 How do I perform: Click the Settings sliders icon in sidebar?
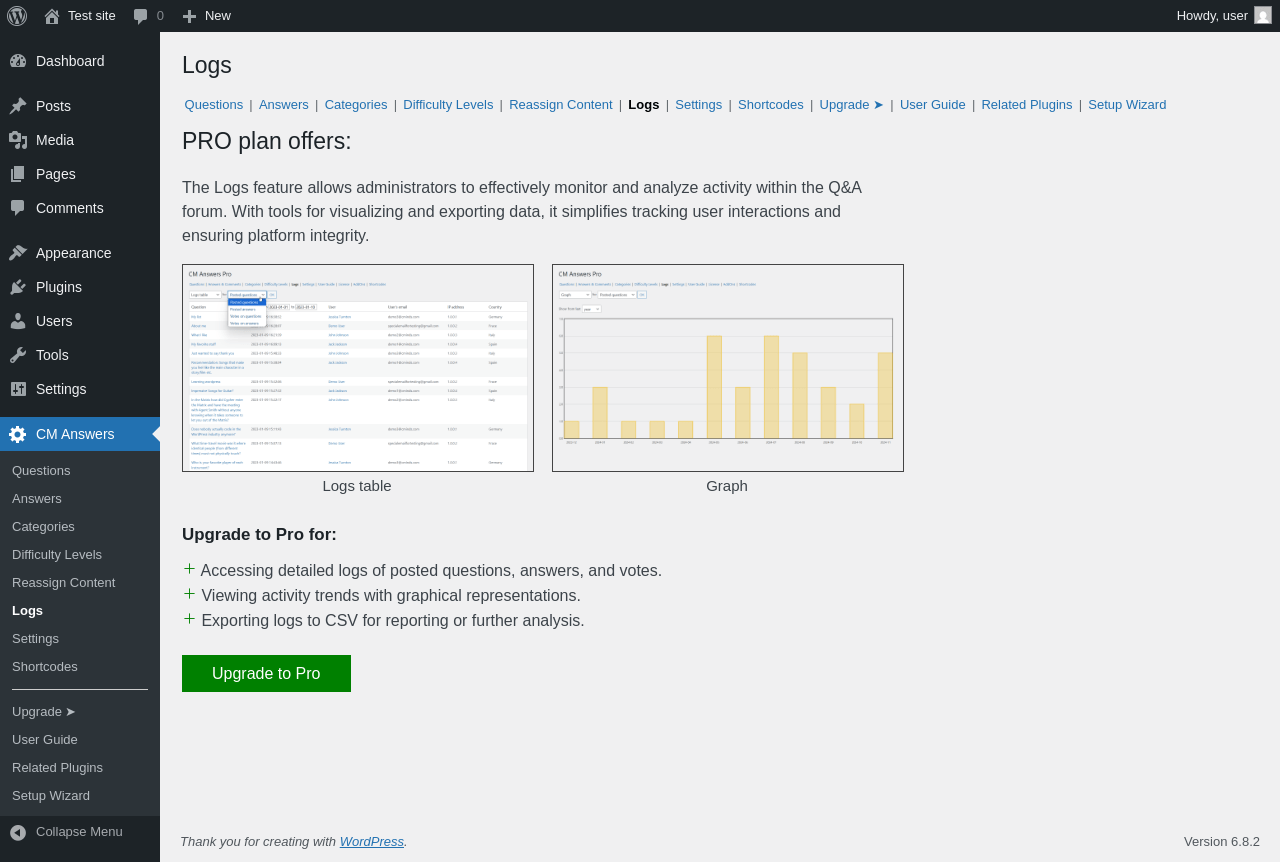click(18, 389)
